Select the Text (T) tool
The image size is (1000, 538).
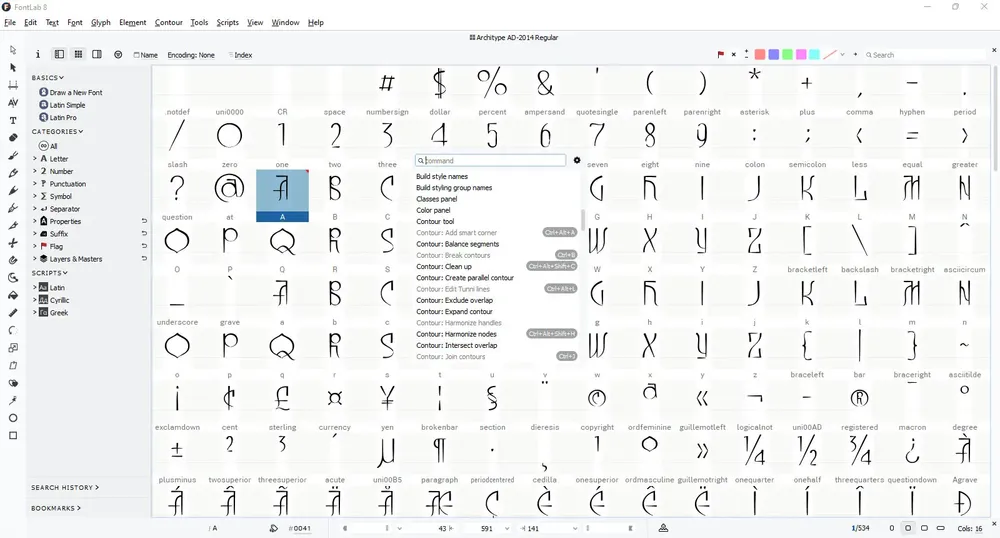tap(13, 120)
